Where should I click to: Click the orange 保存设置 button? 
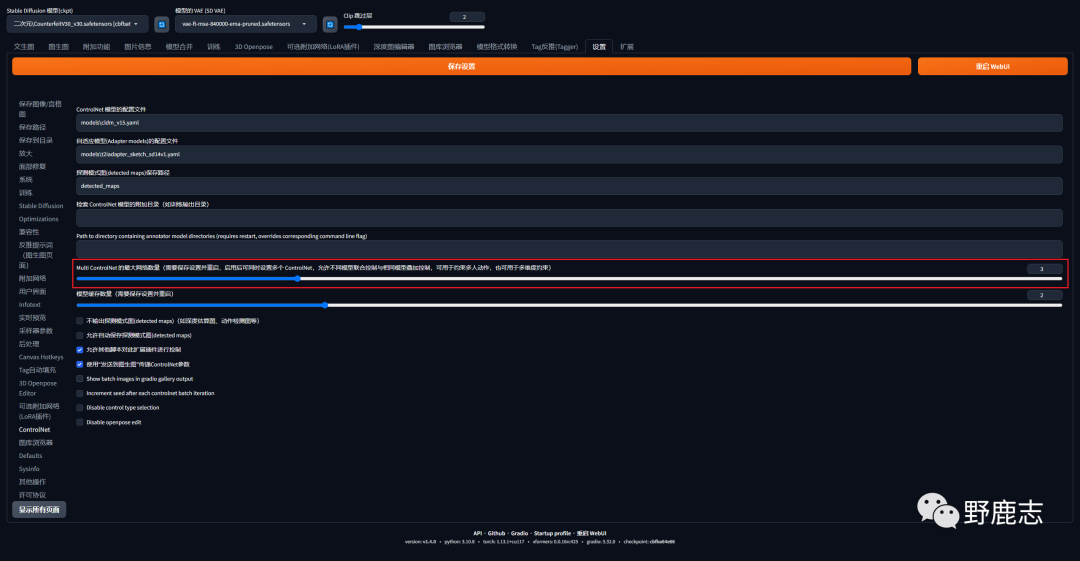[461, 66]
